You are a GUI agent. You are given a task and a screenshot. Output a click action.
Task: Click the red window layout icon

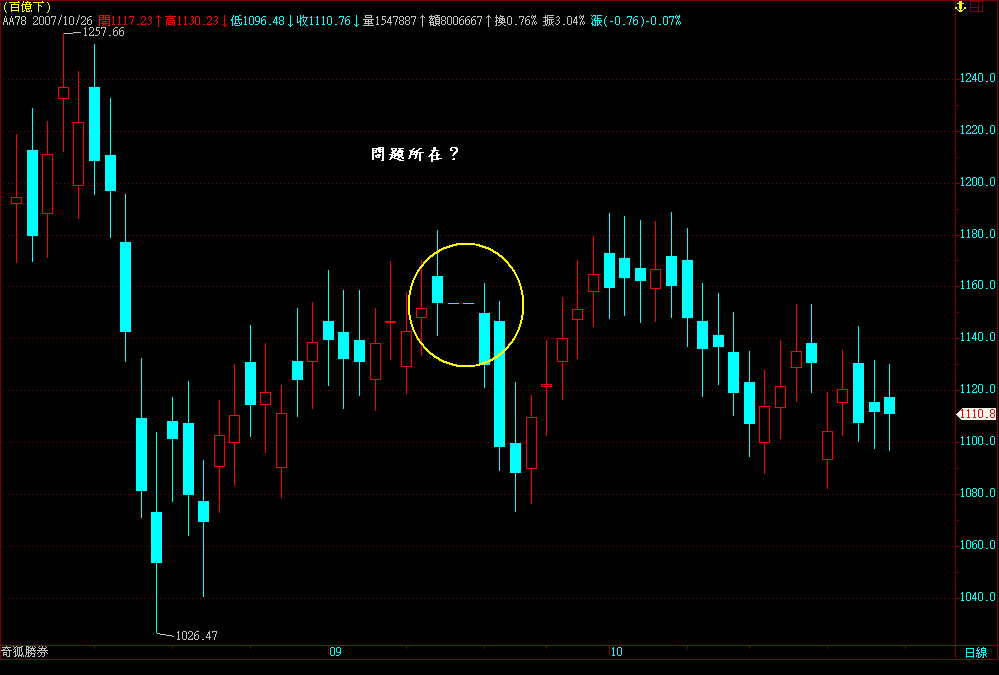point(977,7)
